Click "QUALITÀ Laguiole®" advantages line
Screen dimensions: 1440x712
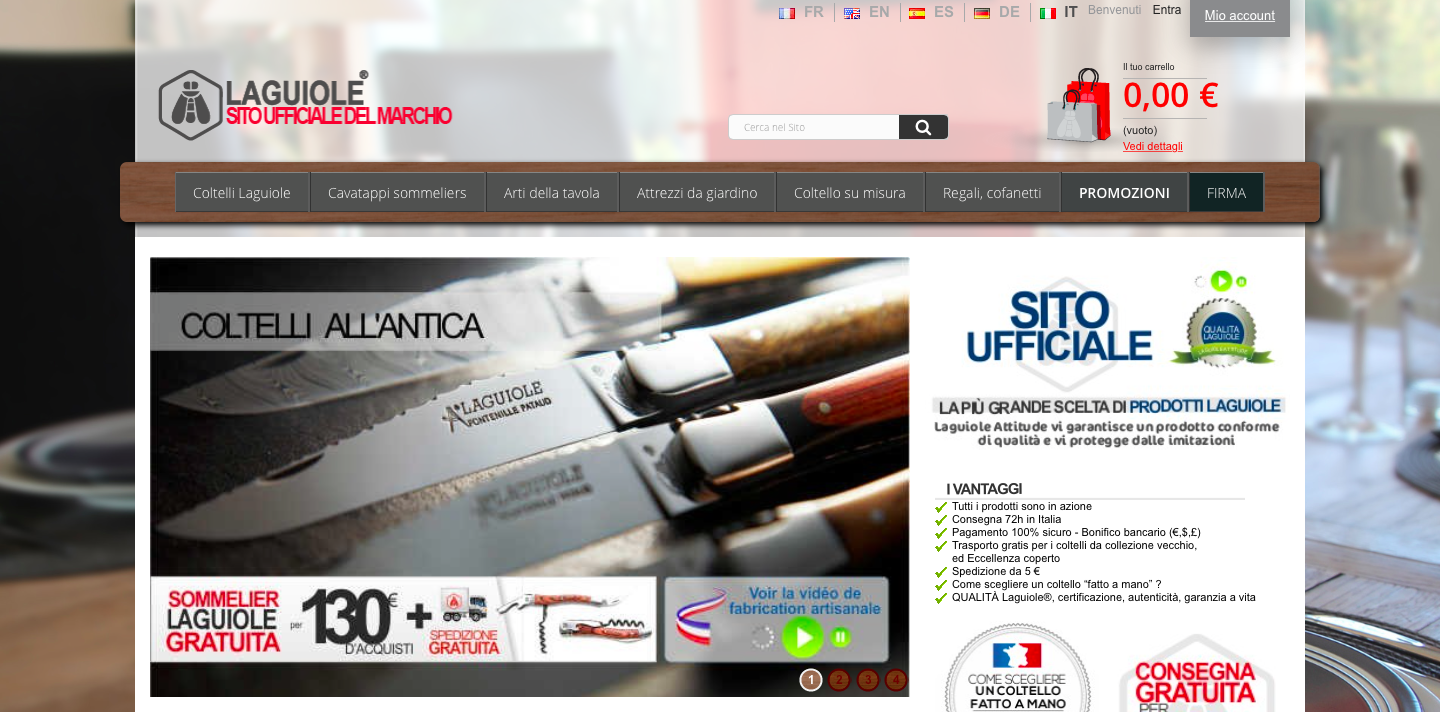pyautogui.click(x=1104, y=597)
